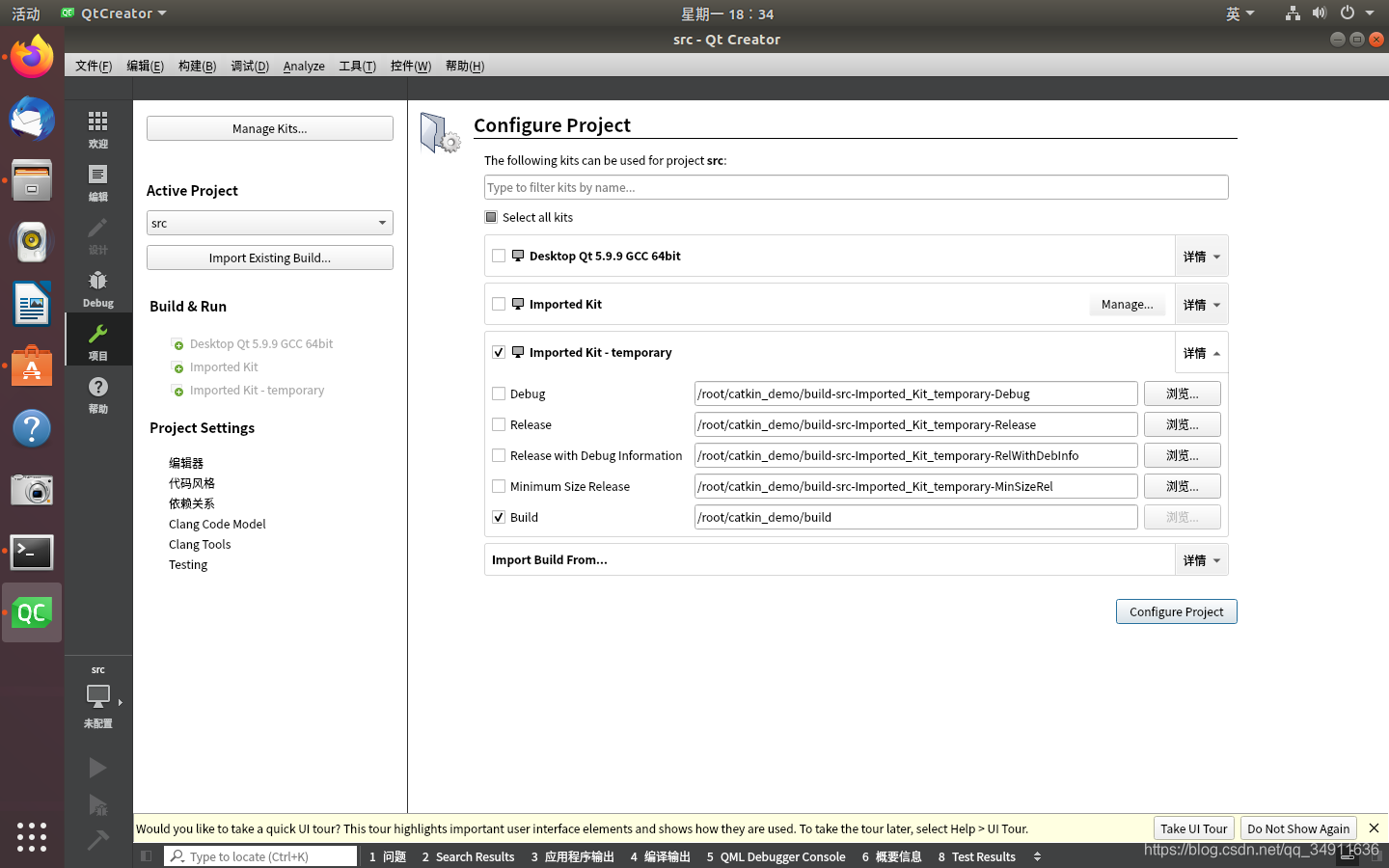Expand details (详情) for Imported Kit
Viewport: 1389px width, 868px height.
[1201, 305]
